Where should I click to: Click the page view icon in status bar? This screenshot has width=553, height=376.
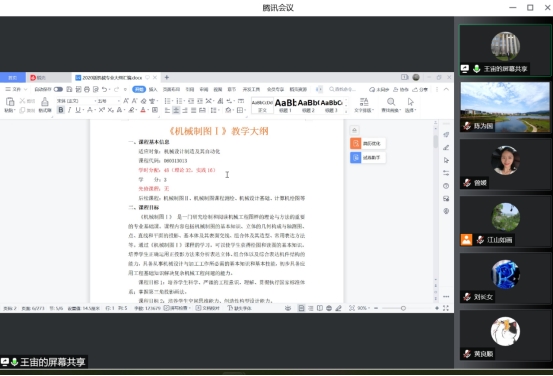301,308
